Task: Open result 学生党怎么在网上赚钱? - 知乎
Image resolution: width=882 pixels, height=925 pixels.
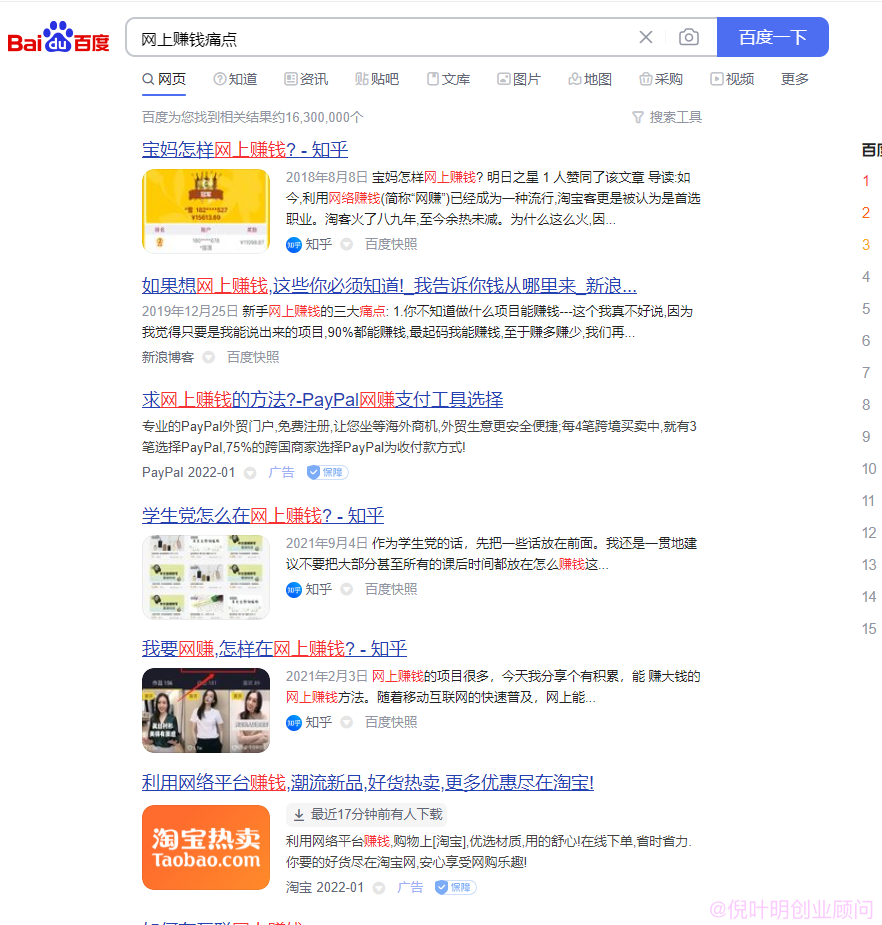Action: pos(263,516)
